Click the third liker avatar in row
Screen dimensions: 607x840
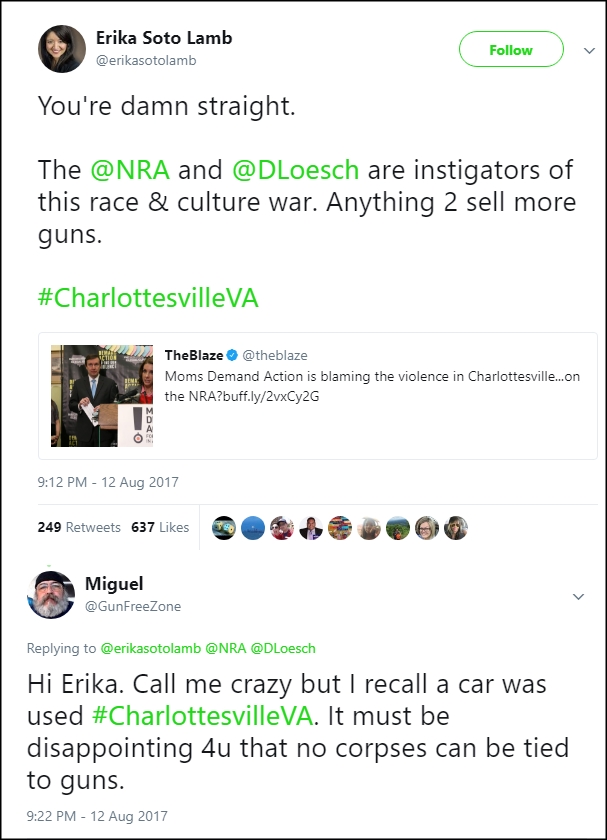[x=282, y=528]
